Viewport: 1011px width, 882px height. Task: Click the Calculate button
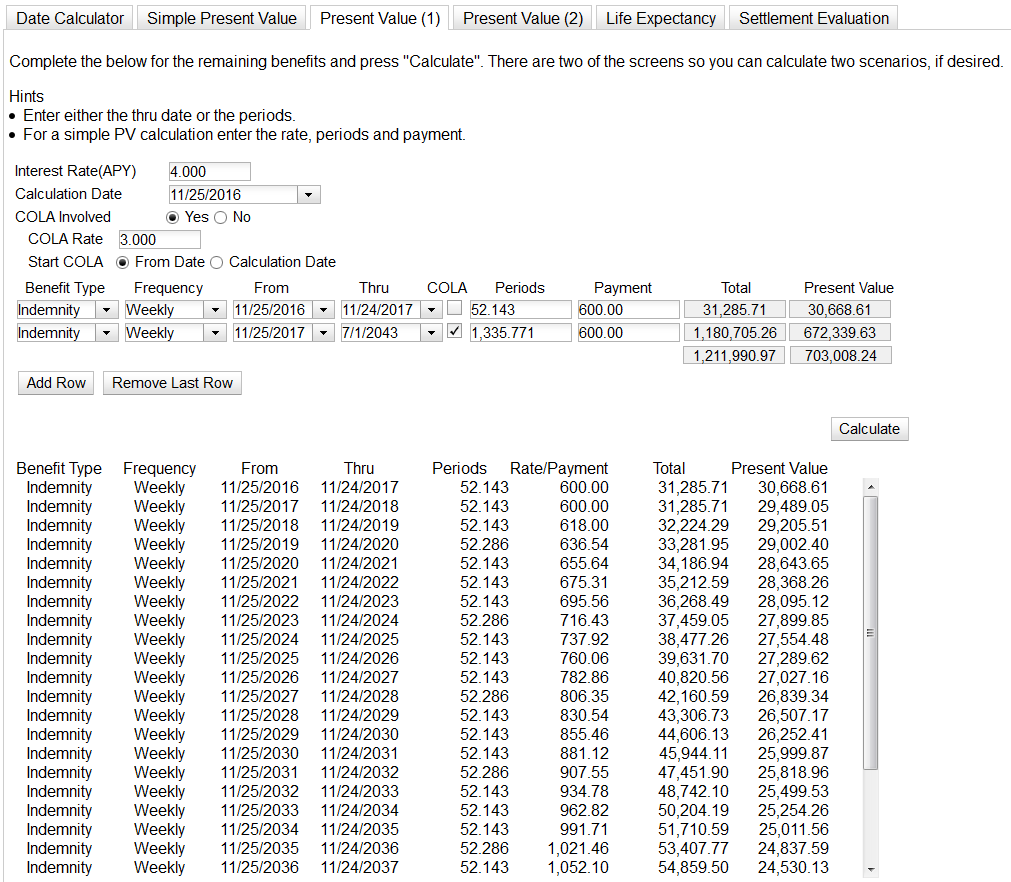point(869,428)
